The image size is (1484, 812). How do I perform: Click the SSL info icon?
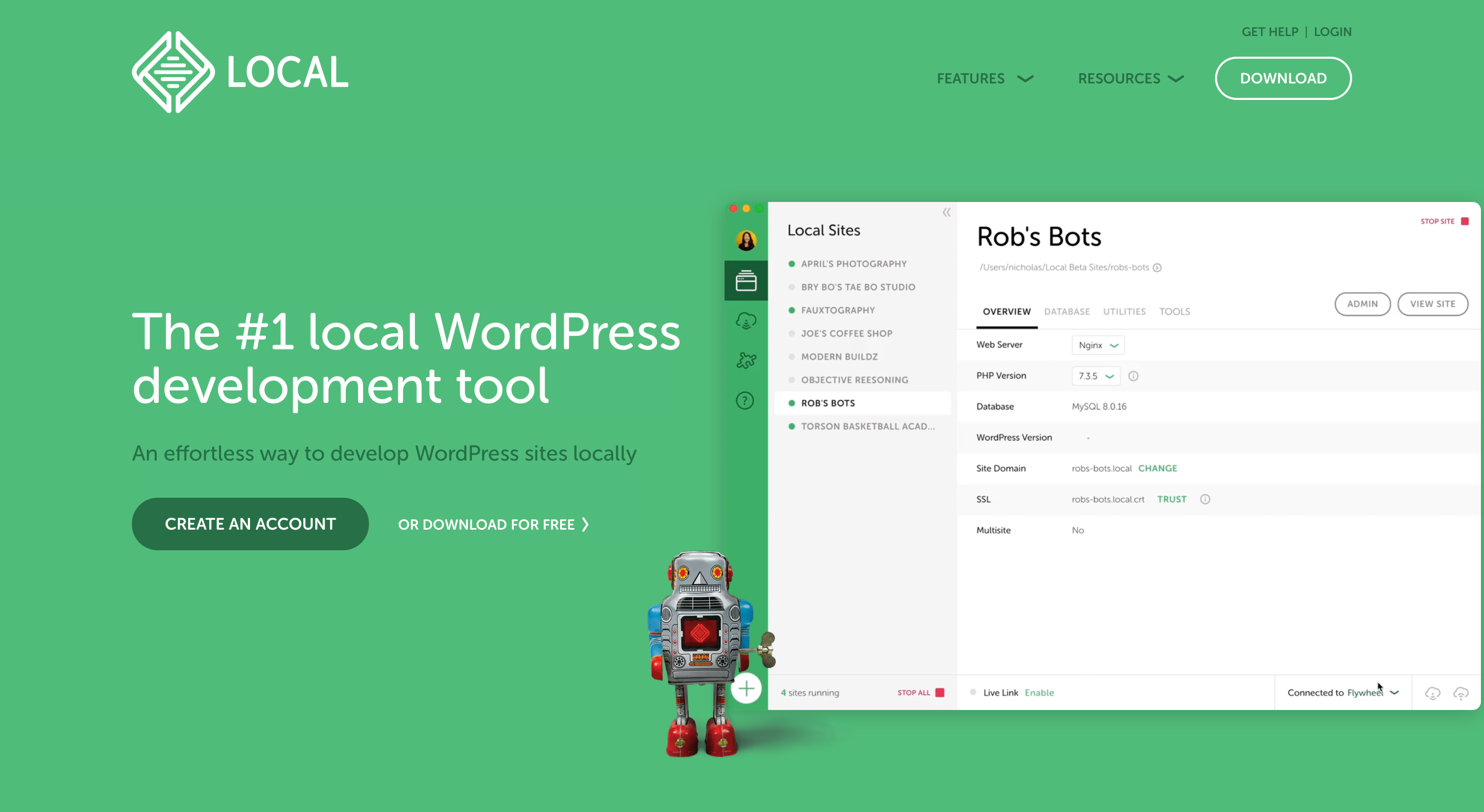click(x=1205, y=499)
